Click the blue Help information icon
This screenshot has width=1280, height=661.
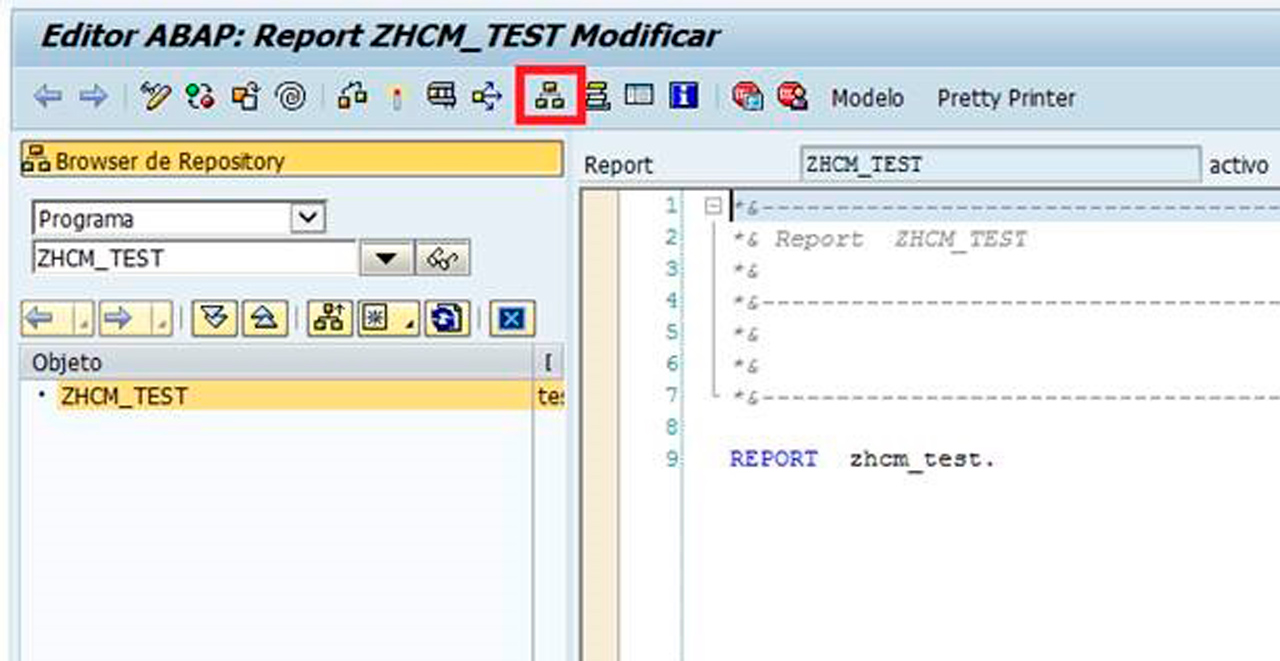684,96
